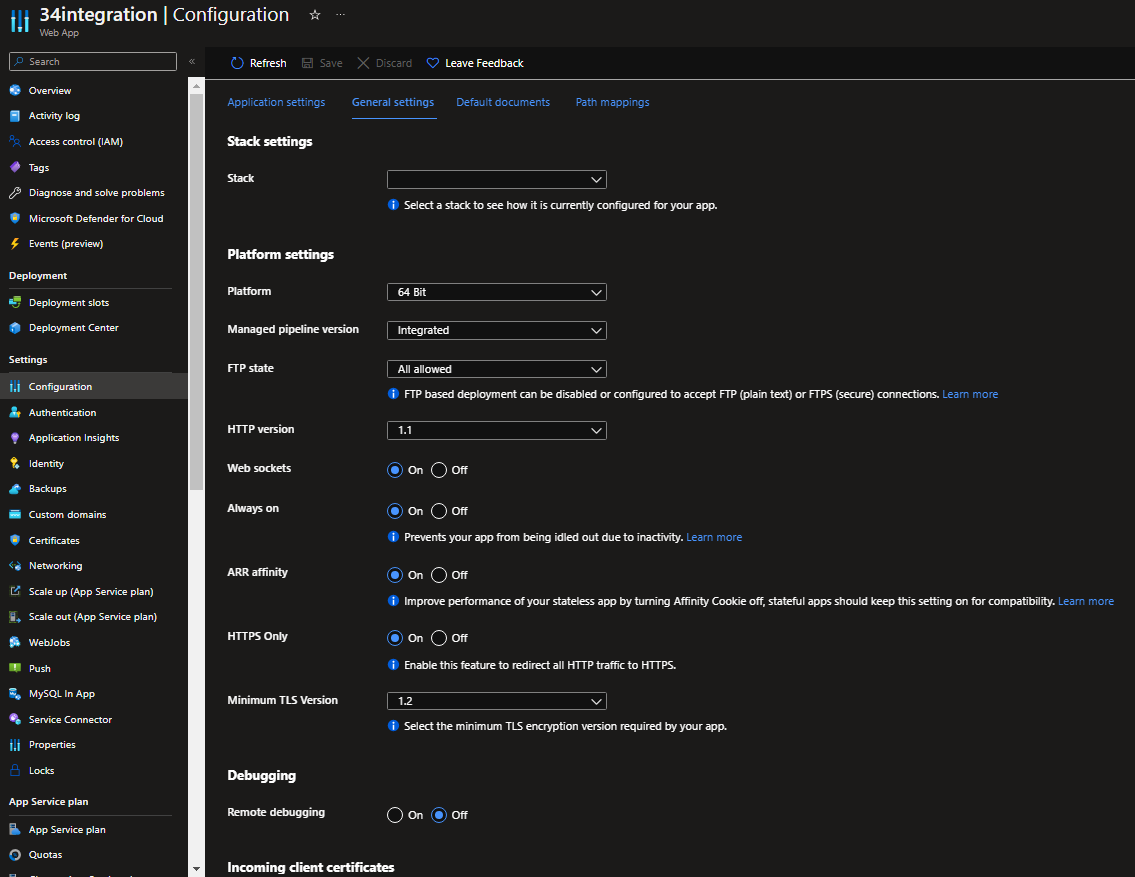
Task: Click the Networking icon
Action: [x=14, y=566]
